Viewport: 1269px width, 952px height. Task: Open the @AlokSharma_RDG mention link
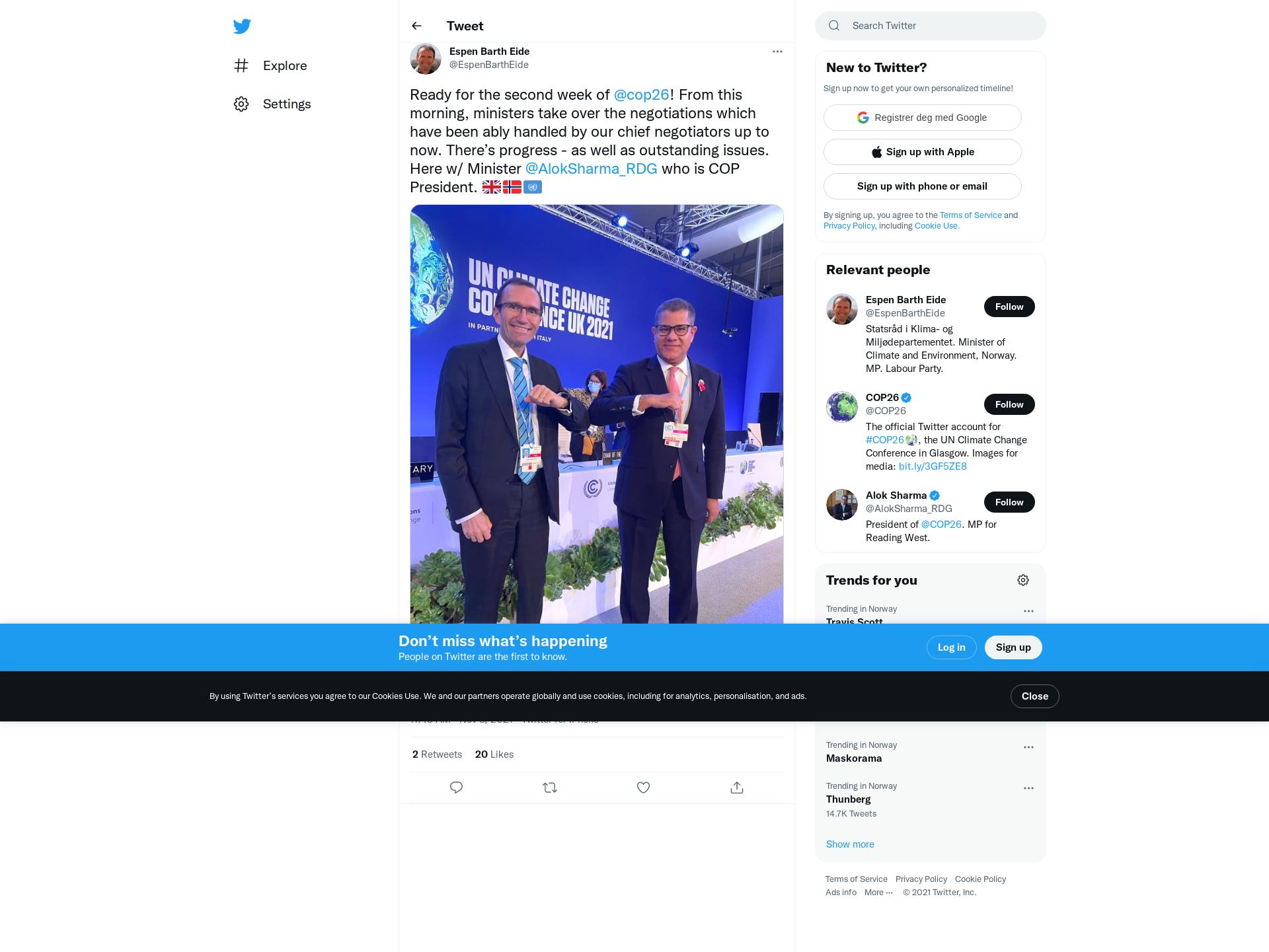[x=591, y=168]
